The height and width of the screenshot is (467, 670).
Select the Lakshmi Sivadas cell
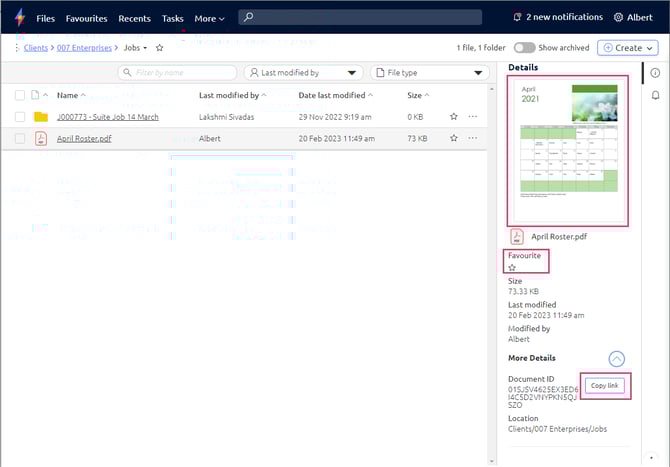coord(226,117)
